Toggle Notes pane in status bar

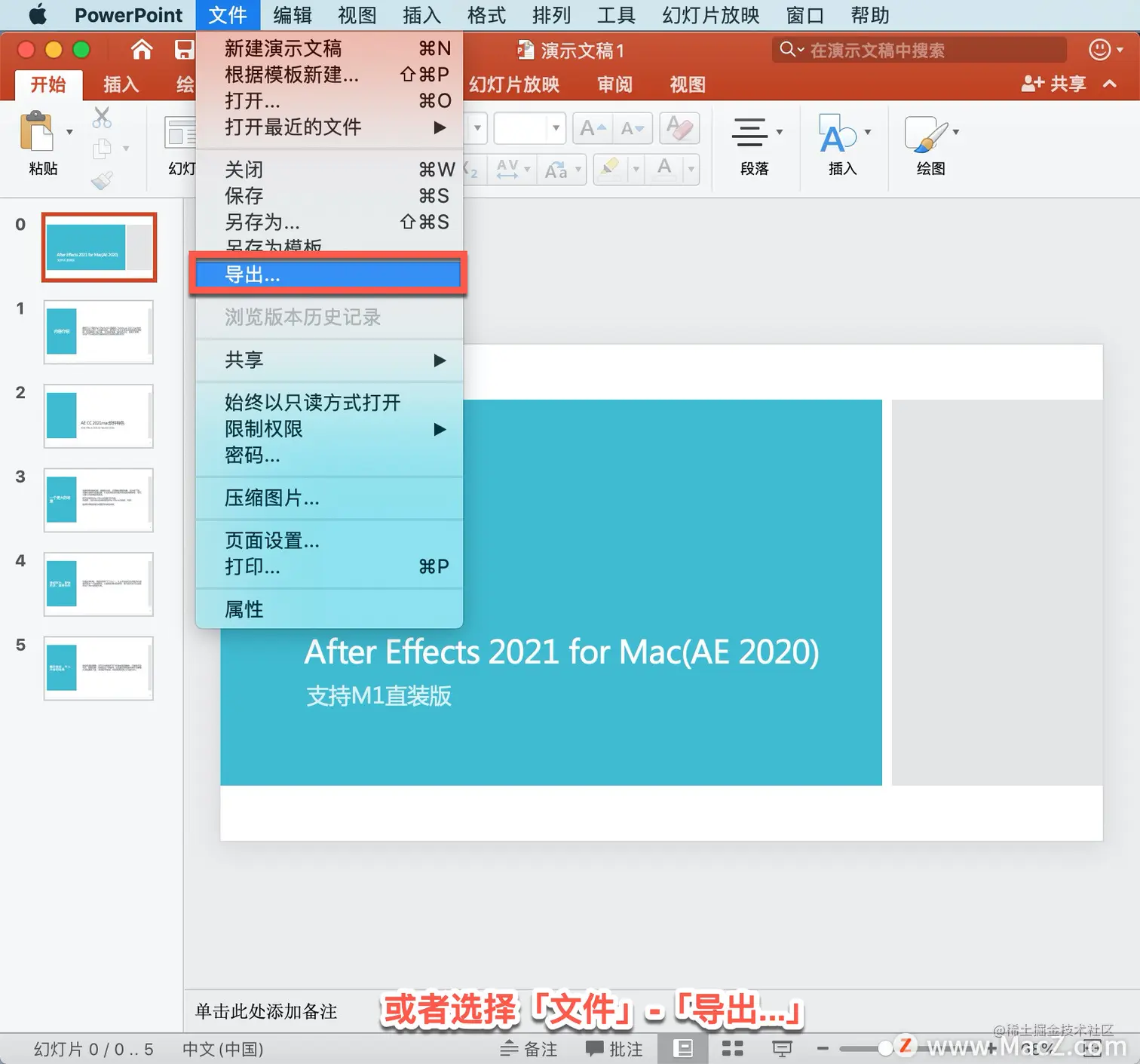pyautogui.click(x=529, y=1049)
